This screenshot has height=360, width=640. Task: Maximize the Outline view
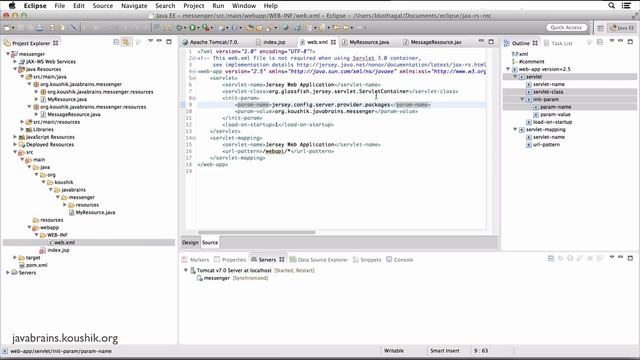point(630,41)
